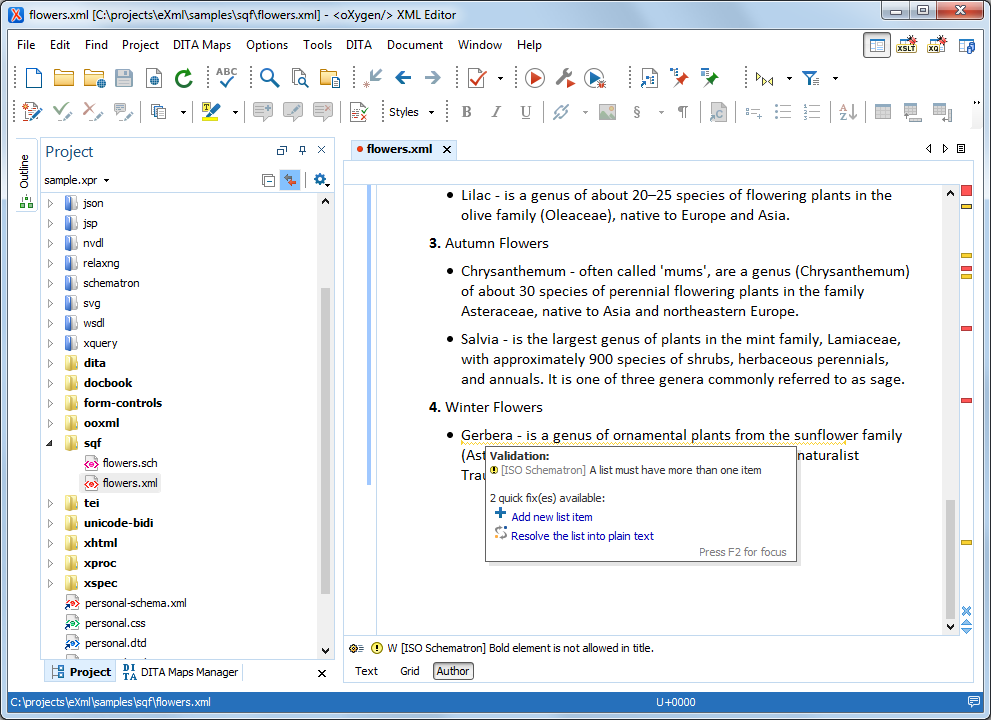Apply transformation scenario with red play icon
Viewport: 991px width, 720px height.
click(535, 78)
